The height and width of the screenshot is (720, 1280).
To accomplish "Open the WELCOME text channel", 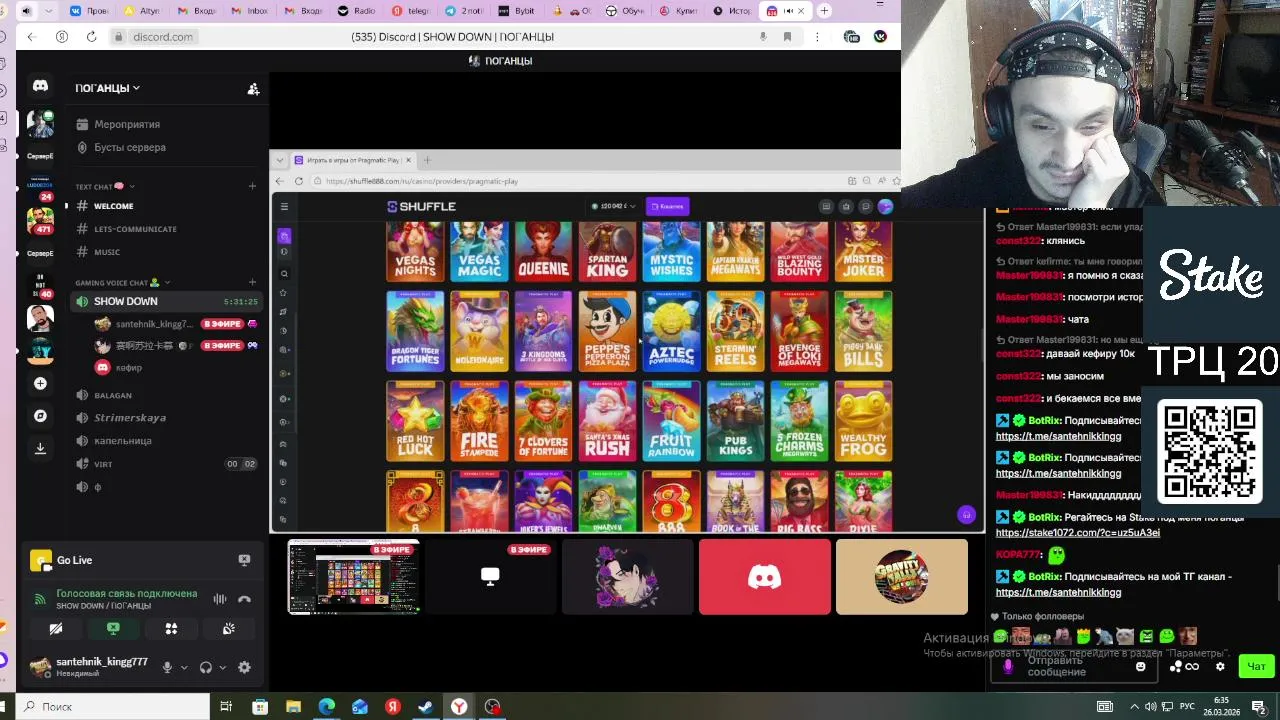I will [x=113, y=206].
